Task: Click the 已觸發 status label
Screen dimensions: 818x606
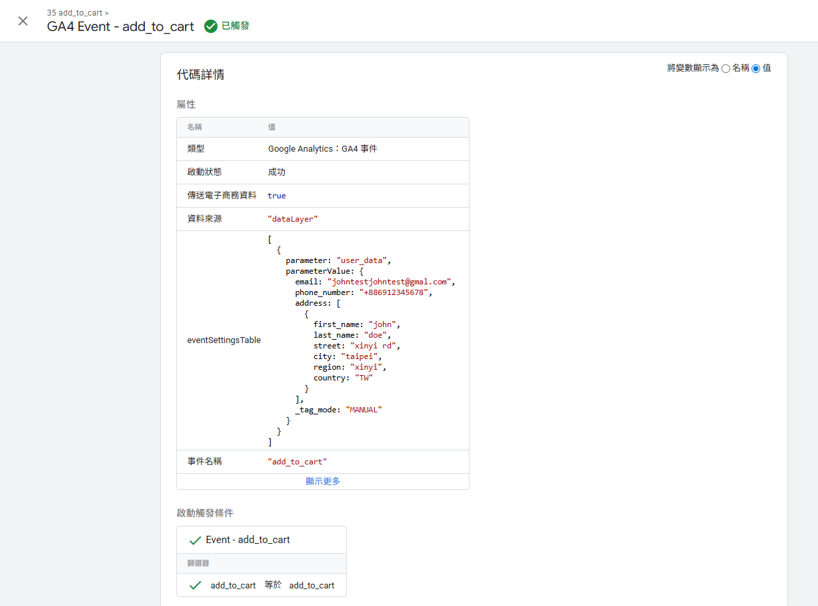Action: tap(235, 26)
